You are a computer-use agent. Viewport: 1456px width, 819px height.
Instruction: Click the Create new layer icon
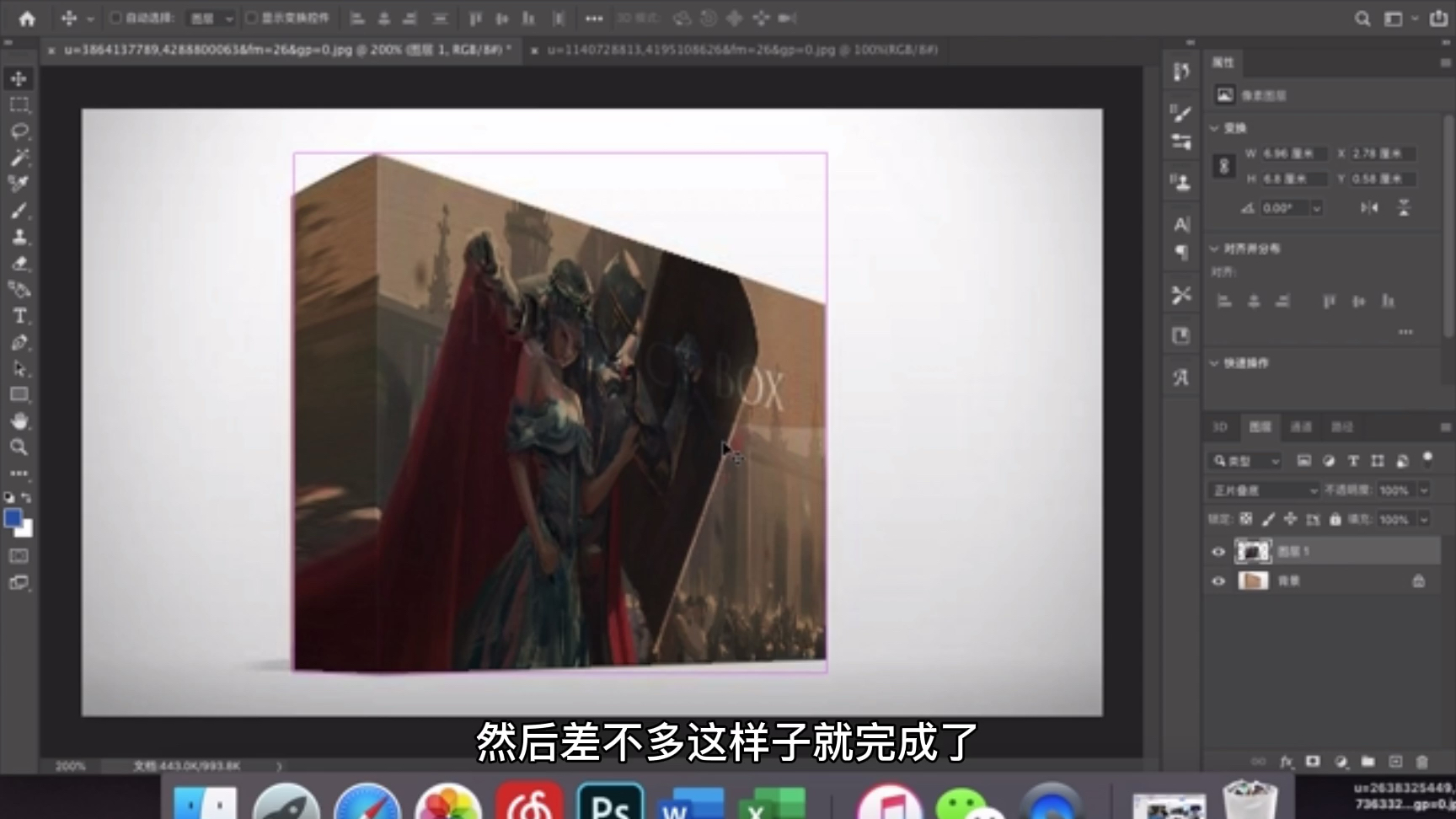pyautogui.click(x=1395, y=762)
